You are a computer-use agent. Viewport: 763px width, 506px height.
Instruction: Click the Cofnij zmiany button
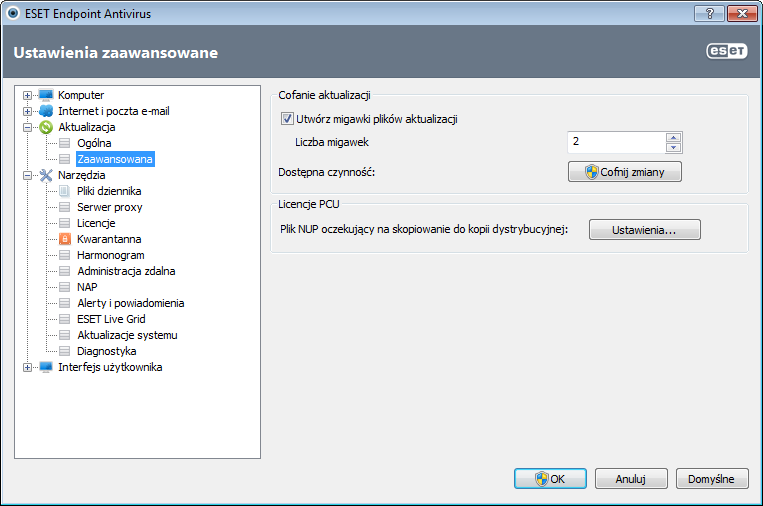pos(625,172)
